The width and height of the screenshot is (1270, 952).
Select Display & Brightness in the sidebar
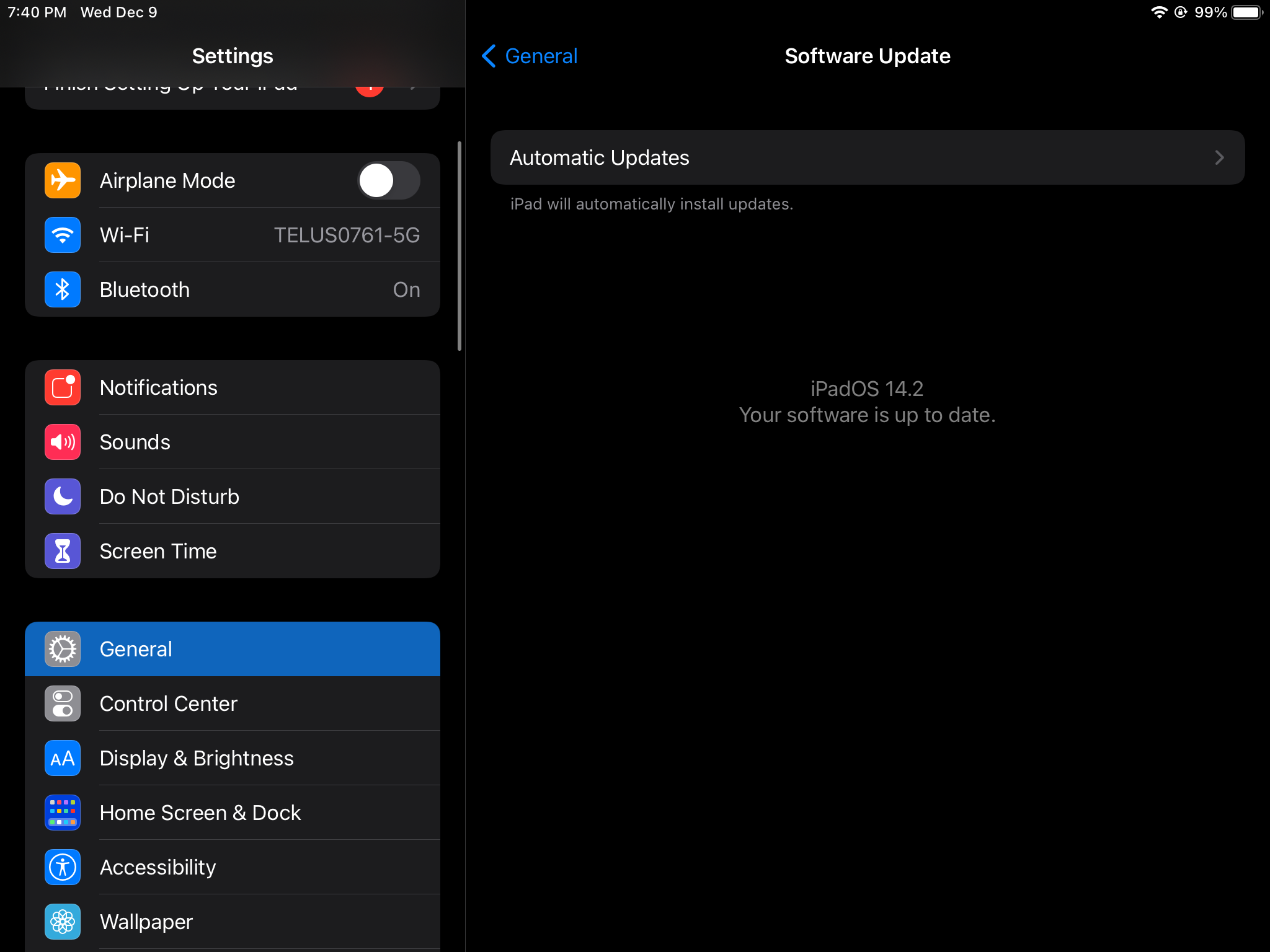(x=197, y=758)
